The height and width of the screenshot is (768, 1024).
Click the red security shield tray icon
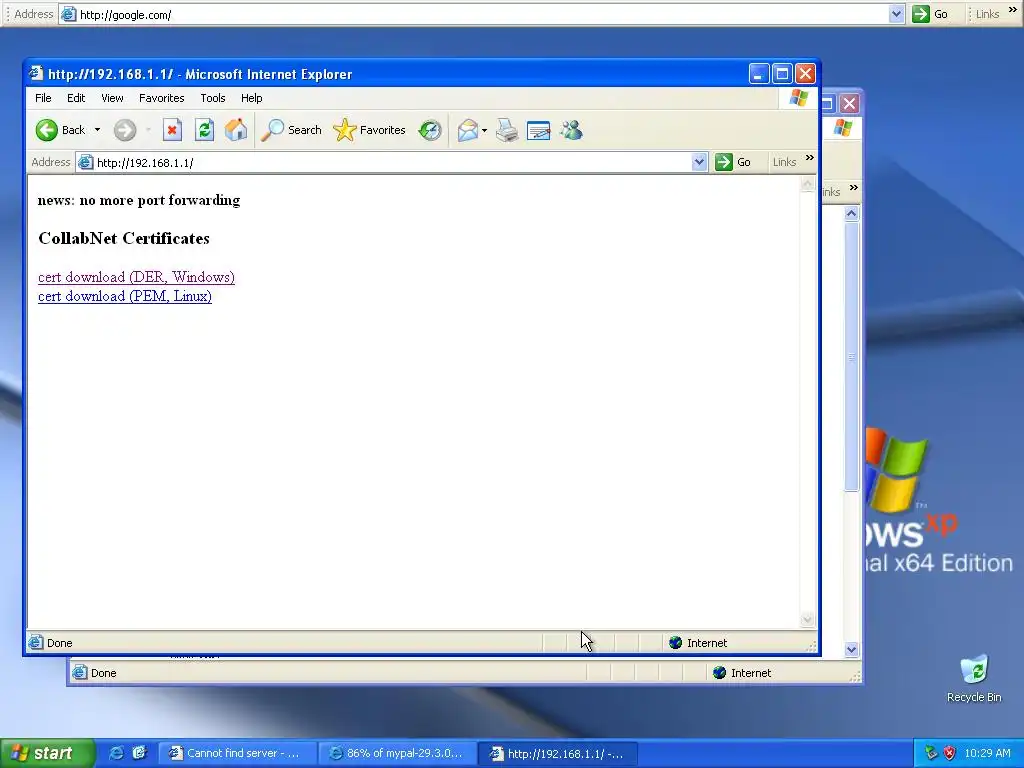point(949,753)
